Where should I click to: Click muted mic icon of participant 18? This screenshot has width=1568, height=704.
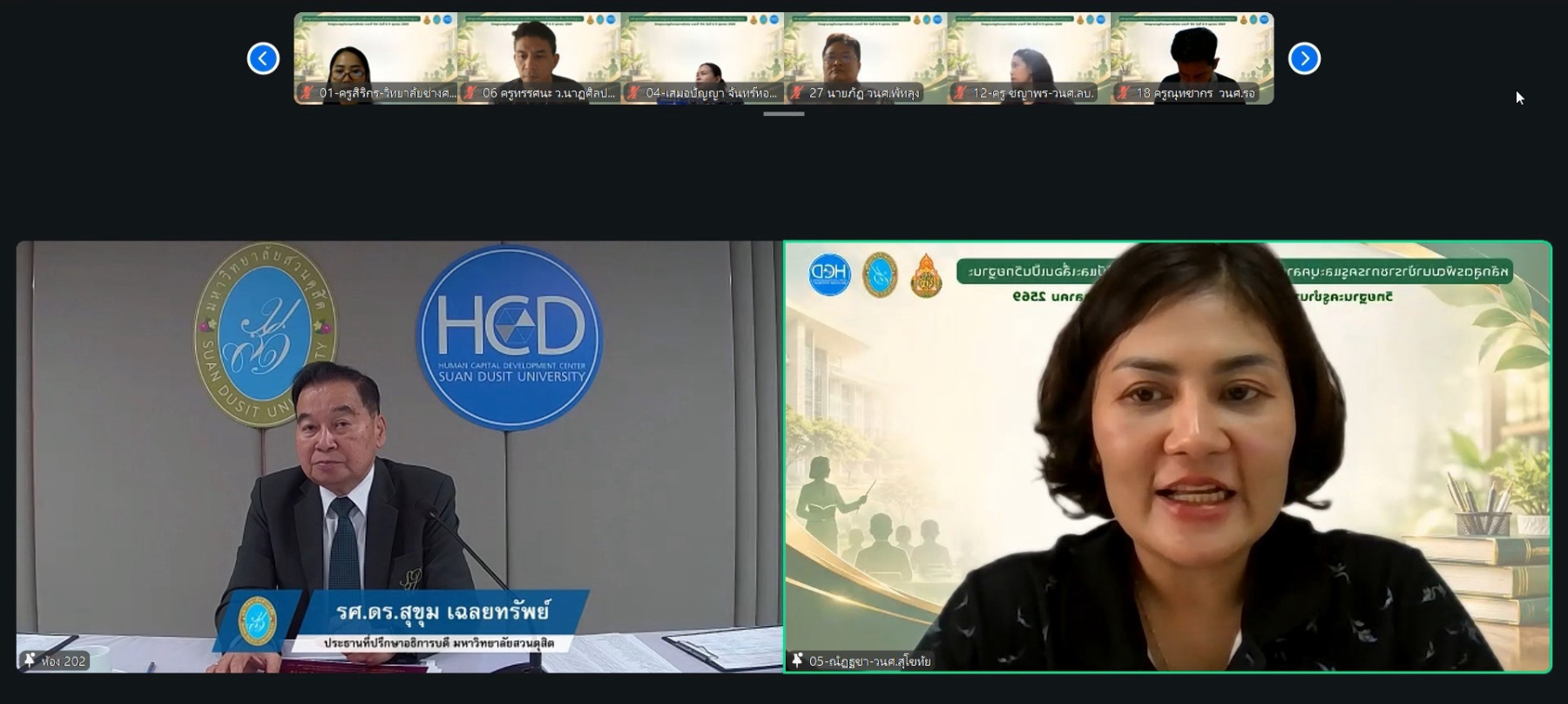point(1124,92)
